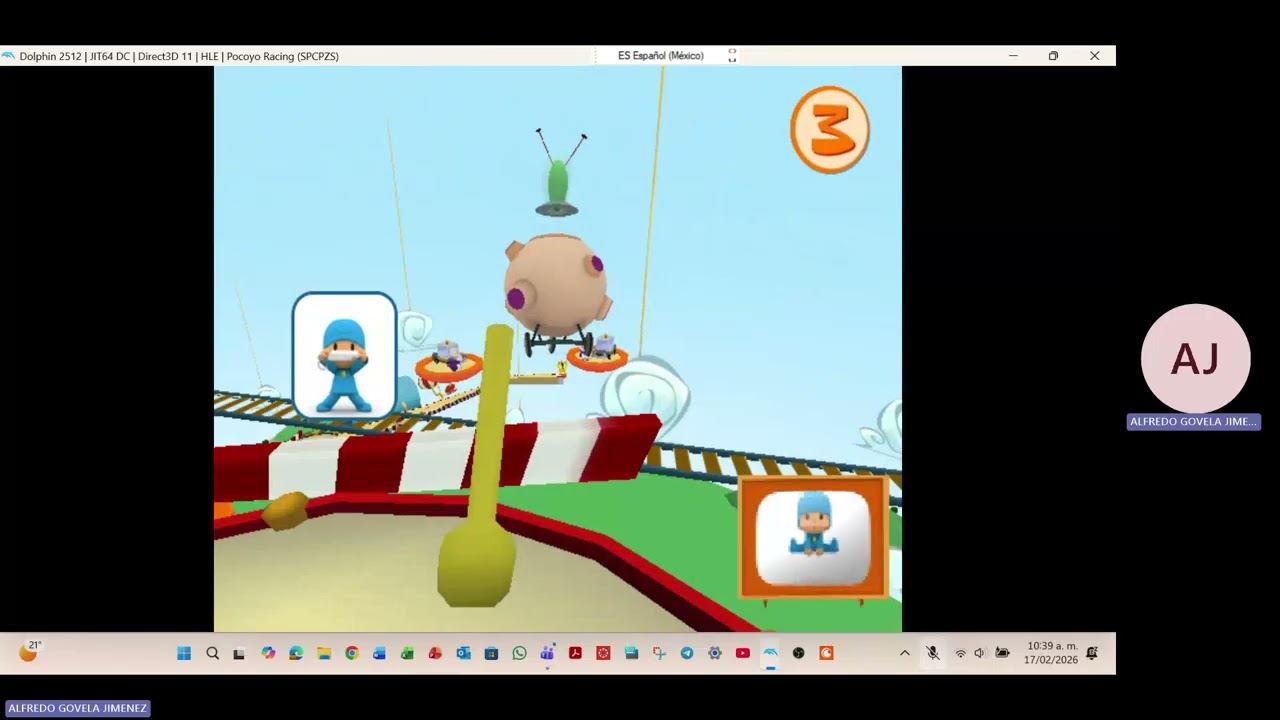Click ALFREDO GOVELA JIMENEZ presenter name tag

click(77, 708)
